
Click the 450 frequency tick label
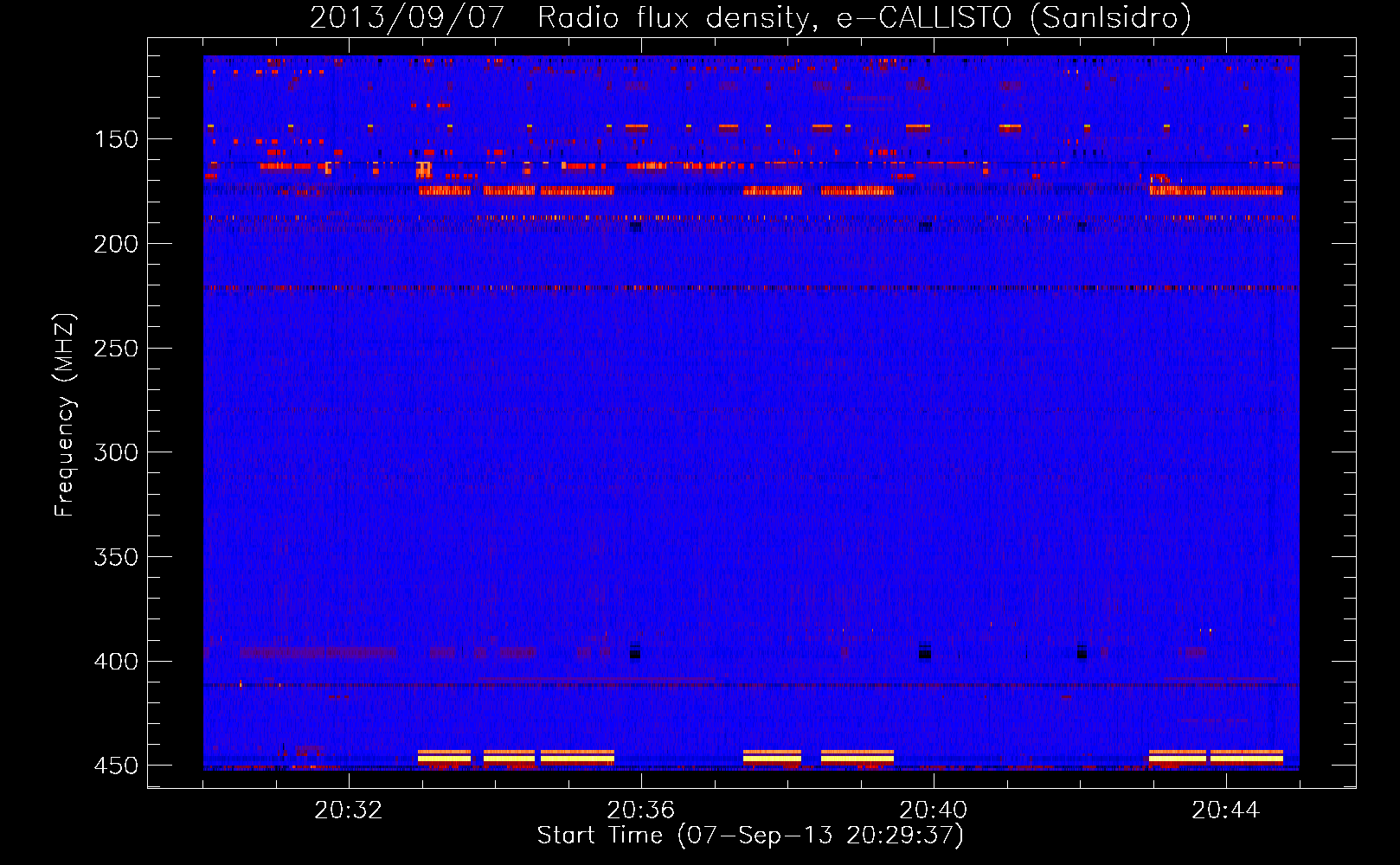(x=116, y=766)
